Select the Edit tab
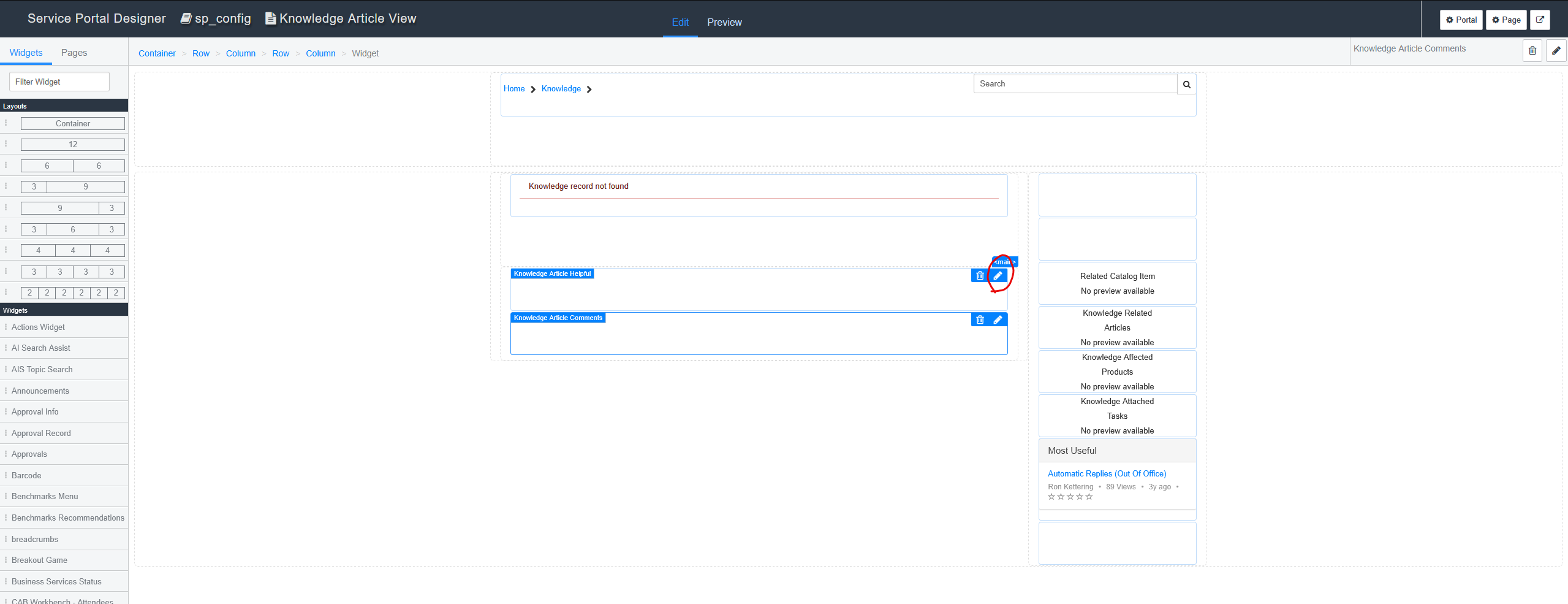1568x604 pixels. point(680,23)
